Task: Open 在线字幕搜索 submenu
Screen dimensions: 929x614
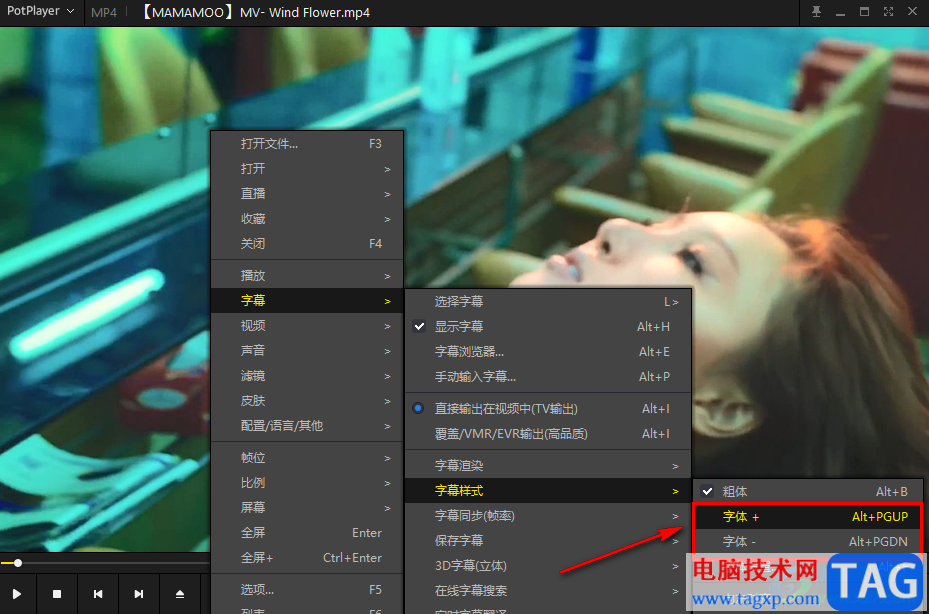Action: [548, 590]
